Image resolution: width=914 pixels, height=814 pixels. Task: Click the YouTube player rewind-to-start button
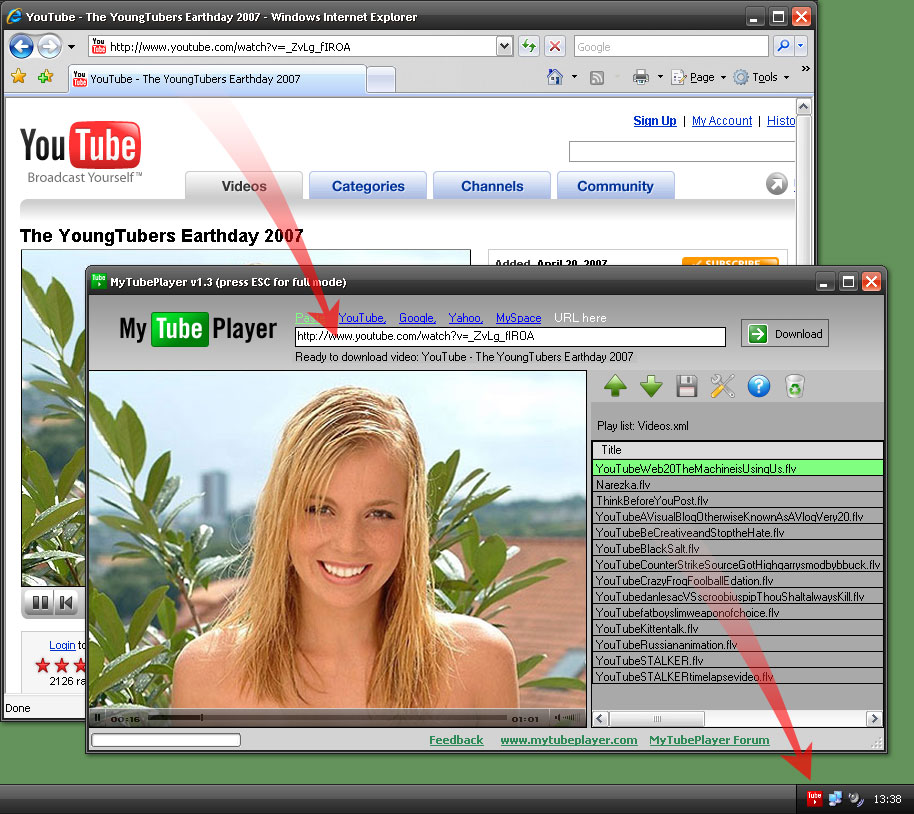(x=66, y=602)
